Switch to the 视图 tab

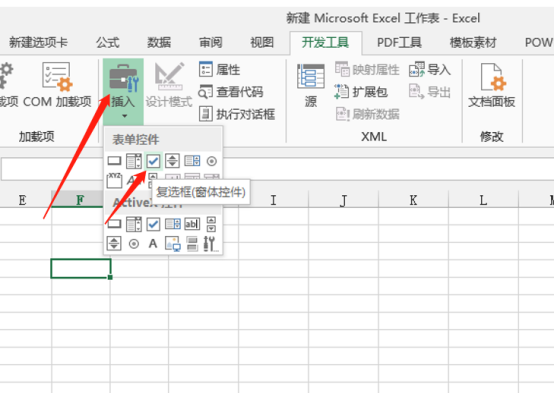coord(262,43)
